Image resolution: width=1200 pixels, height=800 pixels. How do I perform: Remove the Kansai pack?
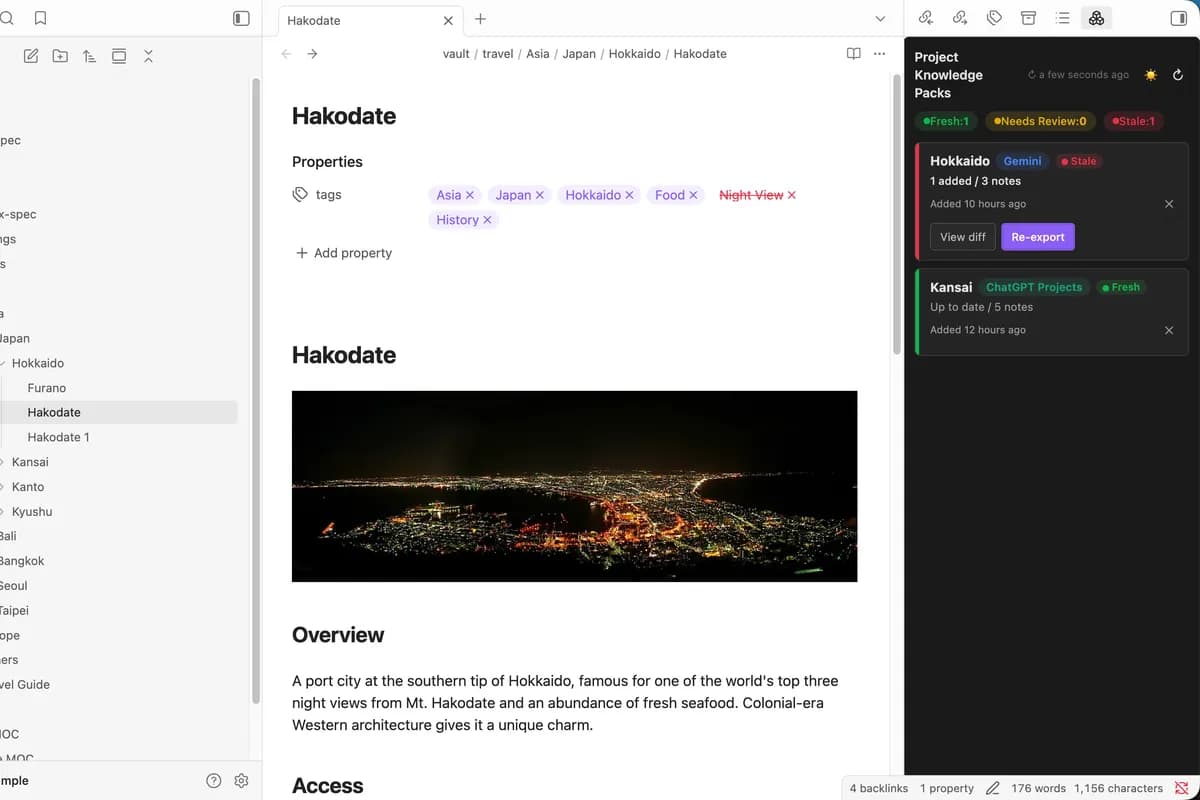click(1169, 330)
